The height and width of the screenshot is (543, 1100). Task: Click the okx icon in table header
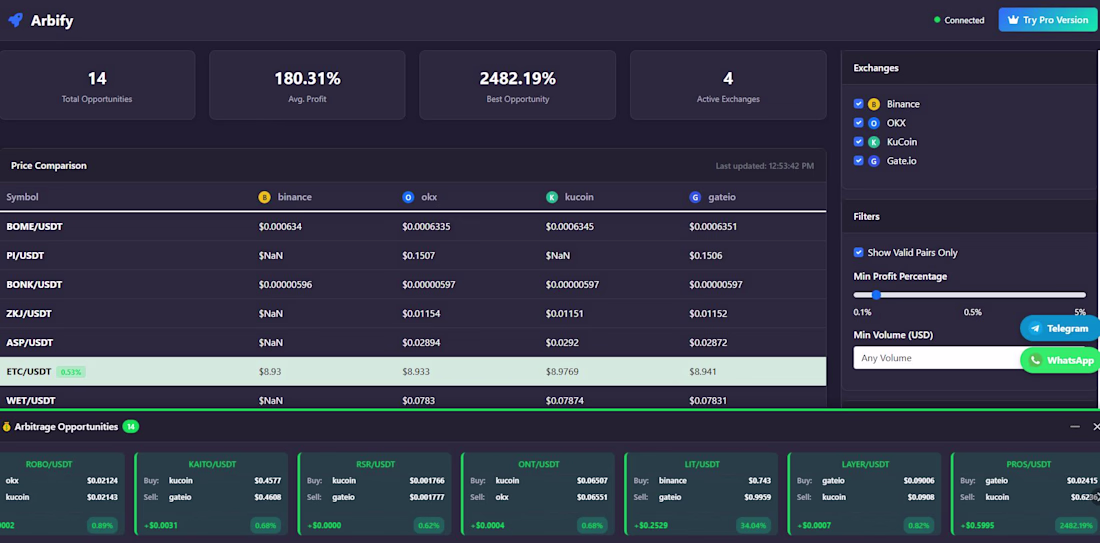[x=408, y=197]
